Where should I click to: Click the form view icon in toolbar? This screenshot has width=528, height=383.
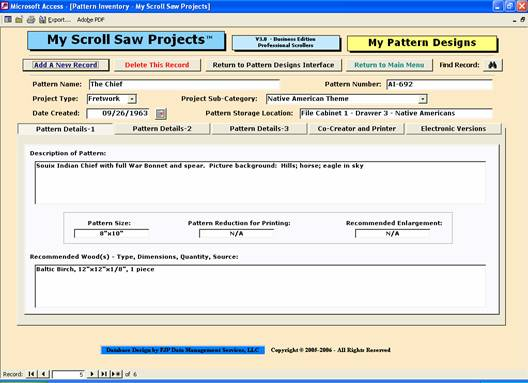(8, 20)
